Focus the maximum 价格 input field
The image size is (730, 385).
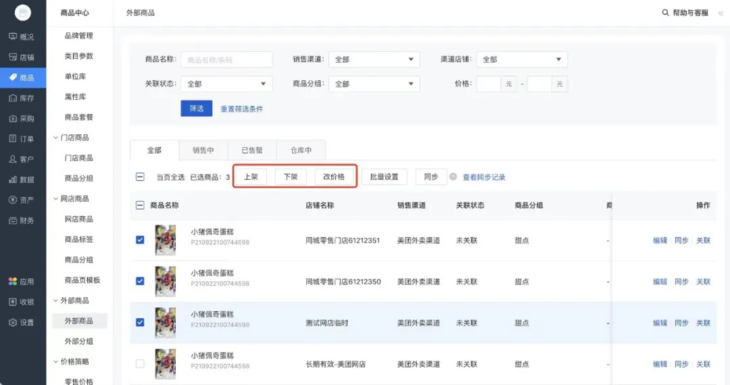point(539,84)
